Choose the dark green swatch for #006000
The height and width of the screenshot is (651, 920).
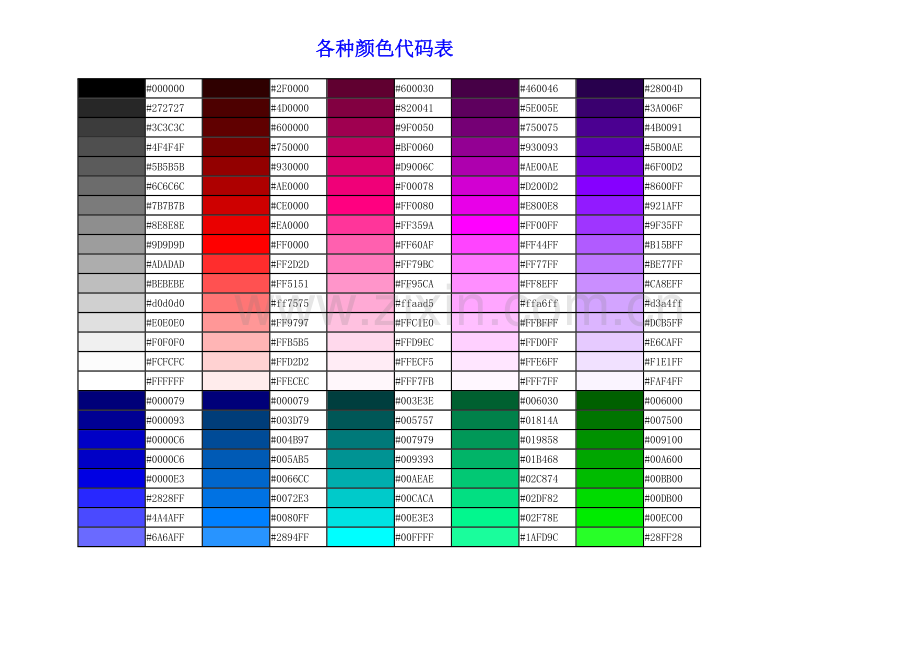[x=610, y=401]
